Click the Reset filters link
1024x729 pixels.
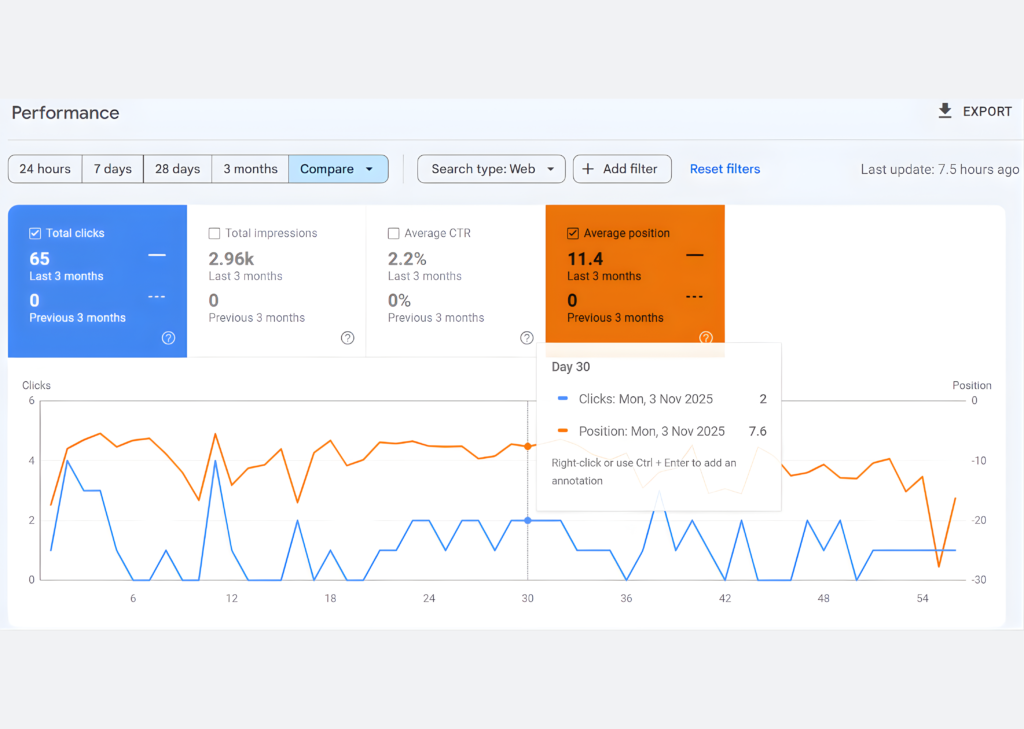(x=725, y=169)
